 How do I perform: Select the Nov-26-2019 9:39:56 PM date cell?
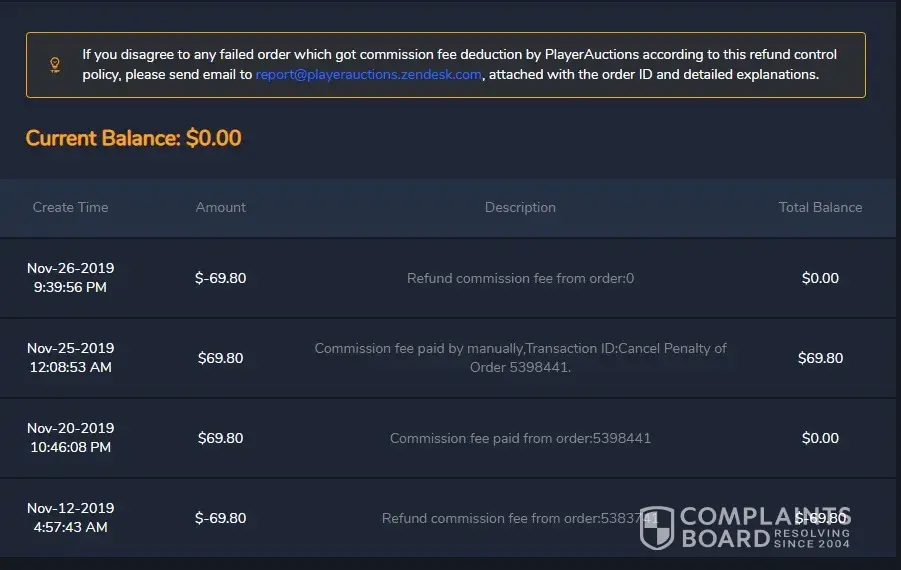70,278
